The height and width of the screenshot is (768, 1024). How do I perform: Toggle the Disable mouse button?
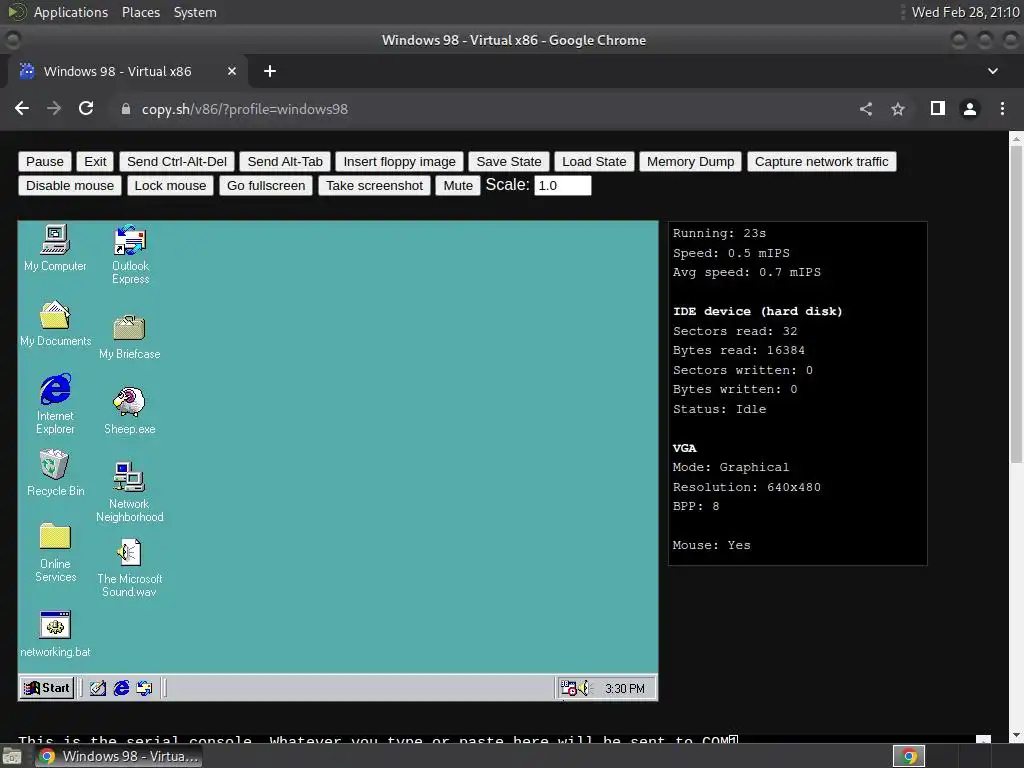pyautogui.click(x=70, y=185)
